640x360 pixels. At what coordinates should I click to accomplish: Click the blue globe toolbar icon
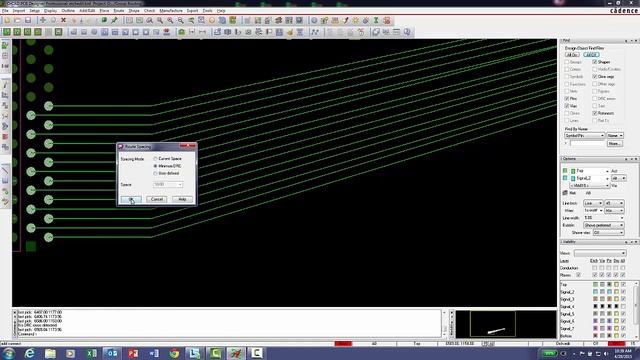pyautogui.click(x=314, y=20)
